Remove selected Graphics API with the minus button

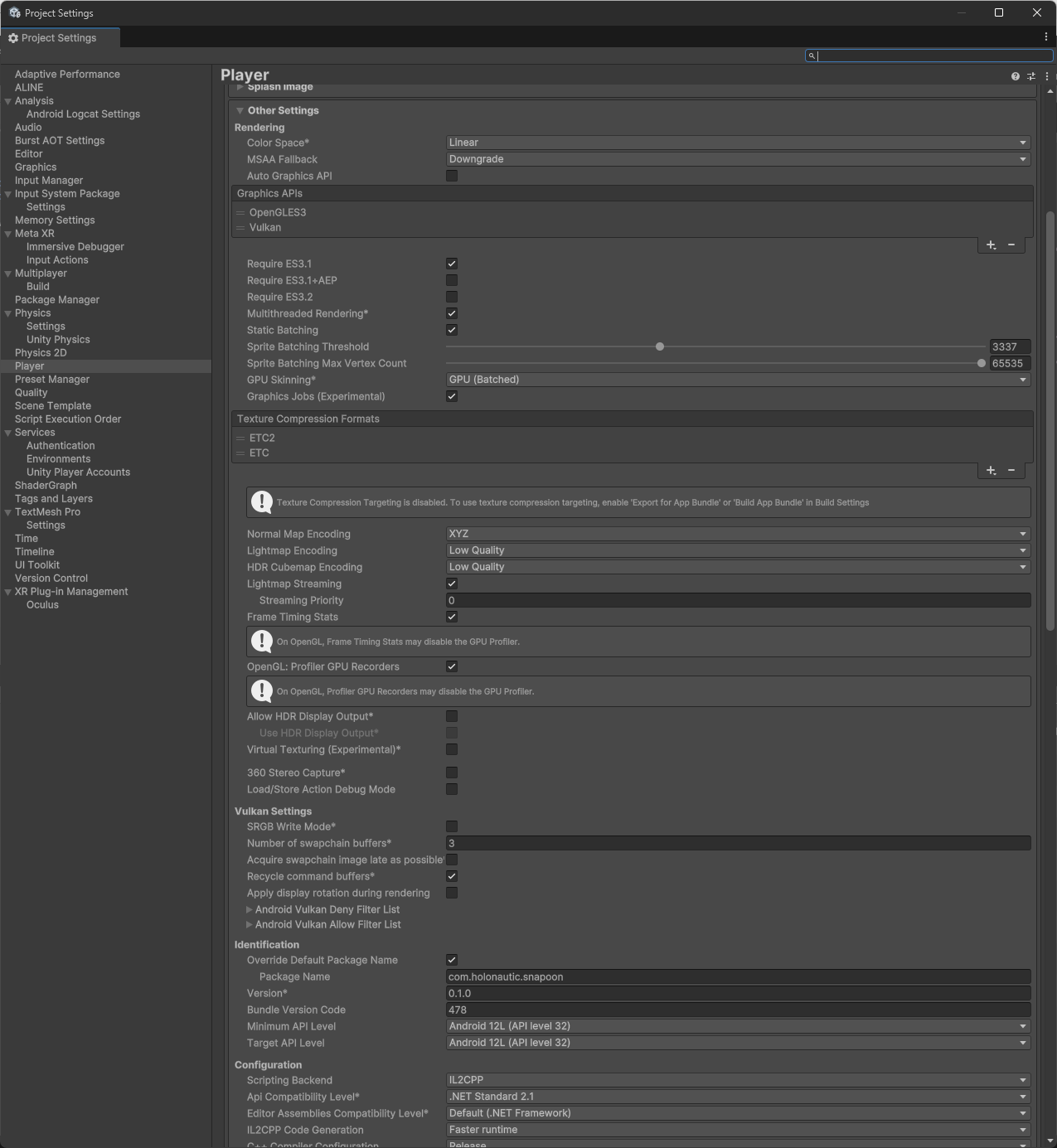point(1011,245)
